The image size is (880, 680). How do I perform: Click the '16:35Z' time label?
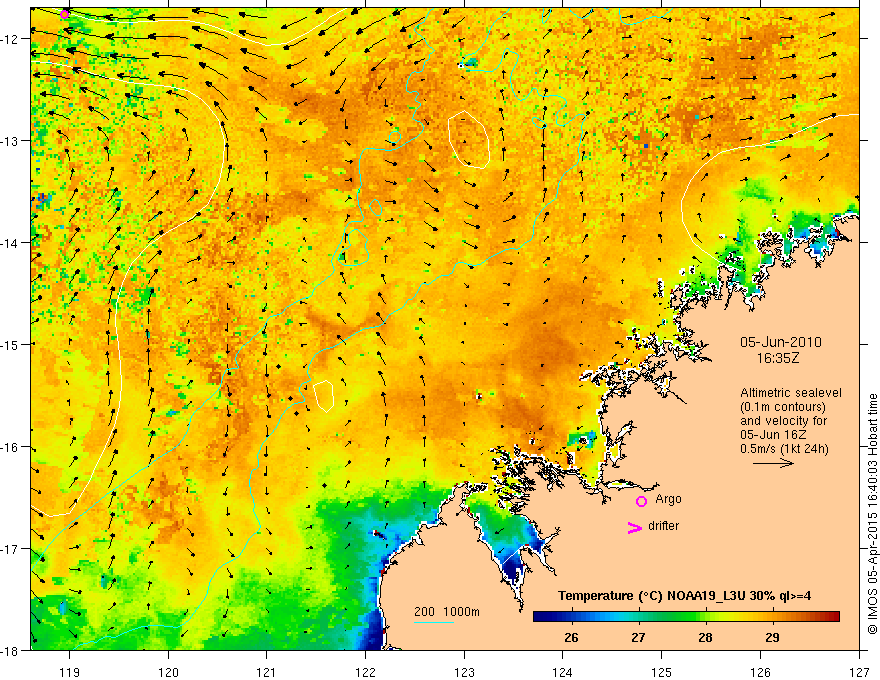777,358
